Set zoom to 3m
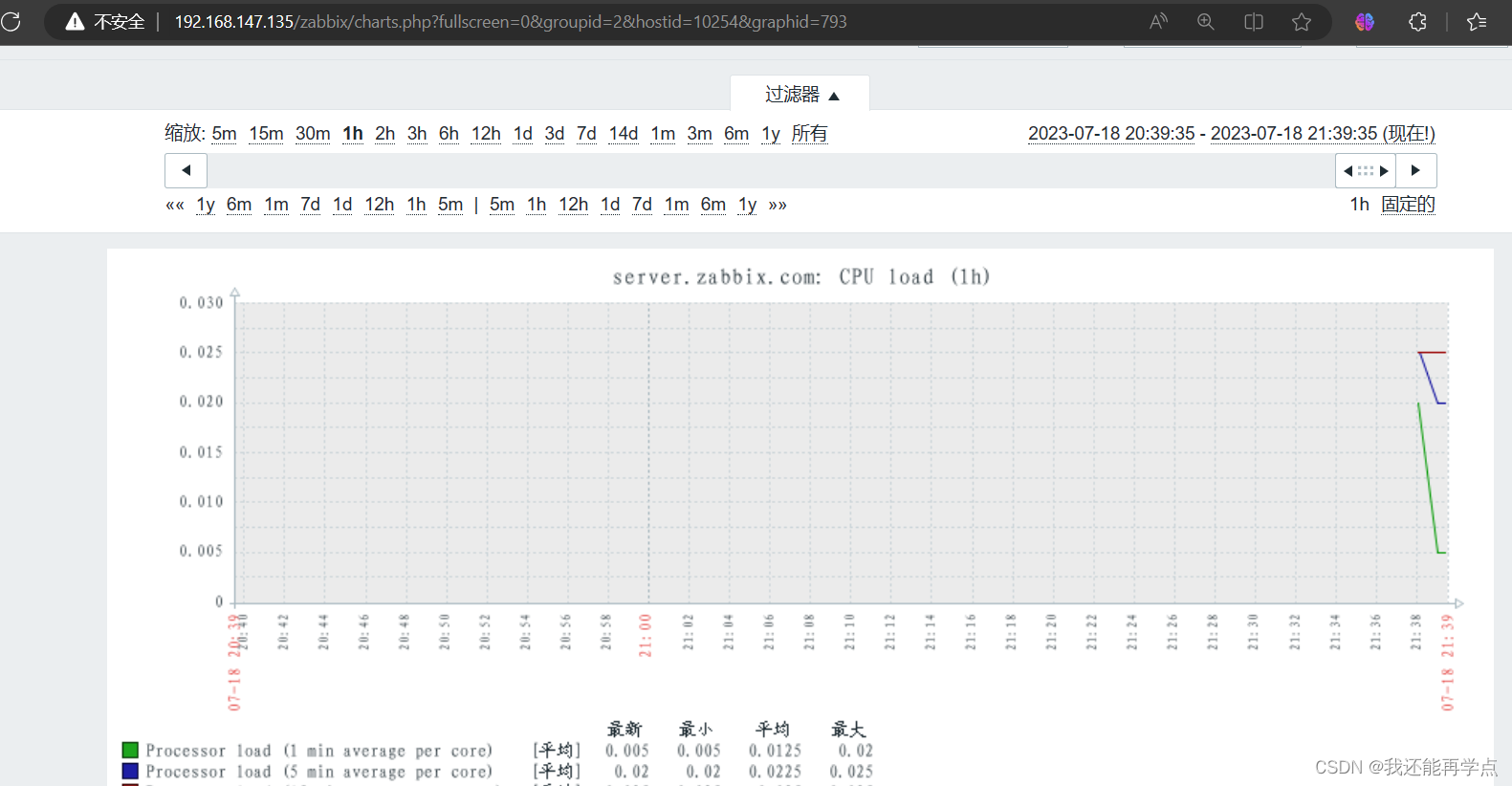Screen dimensions: 1512x786 pos(699,133)
